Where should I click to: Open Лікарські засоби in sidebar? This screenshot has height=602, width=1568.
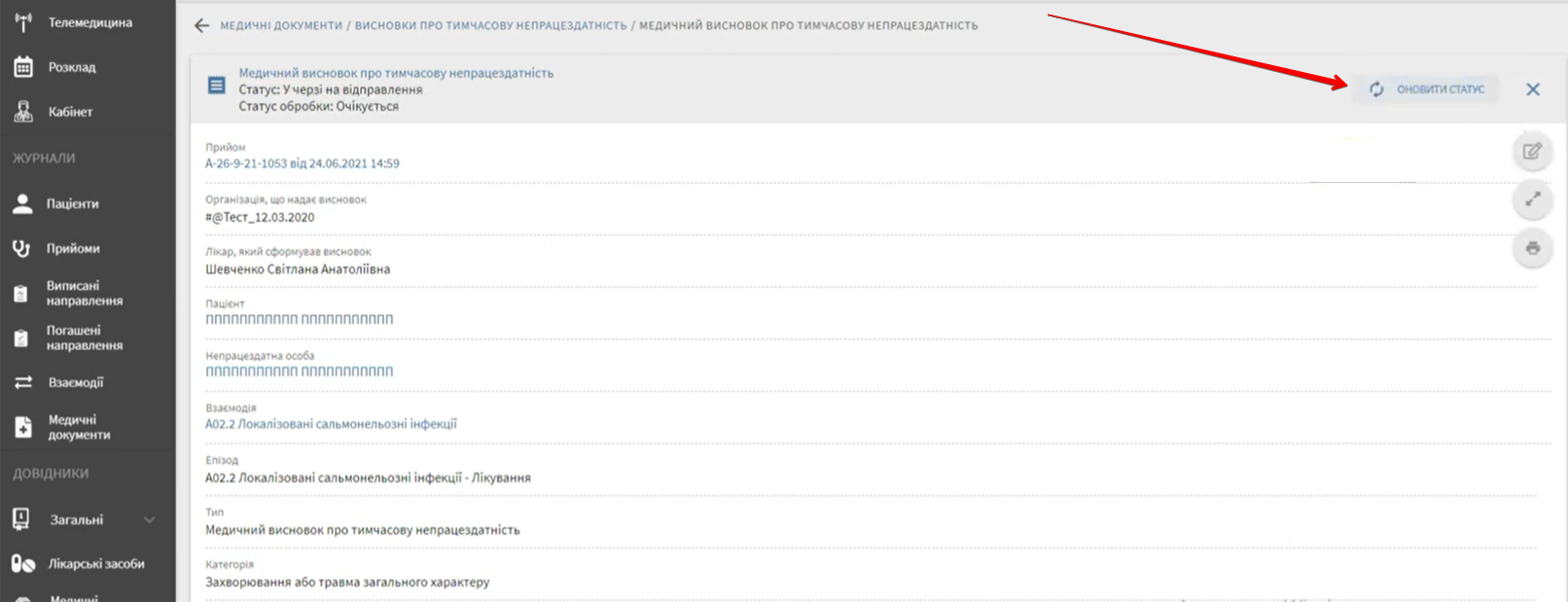point(95,563)
